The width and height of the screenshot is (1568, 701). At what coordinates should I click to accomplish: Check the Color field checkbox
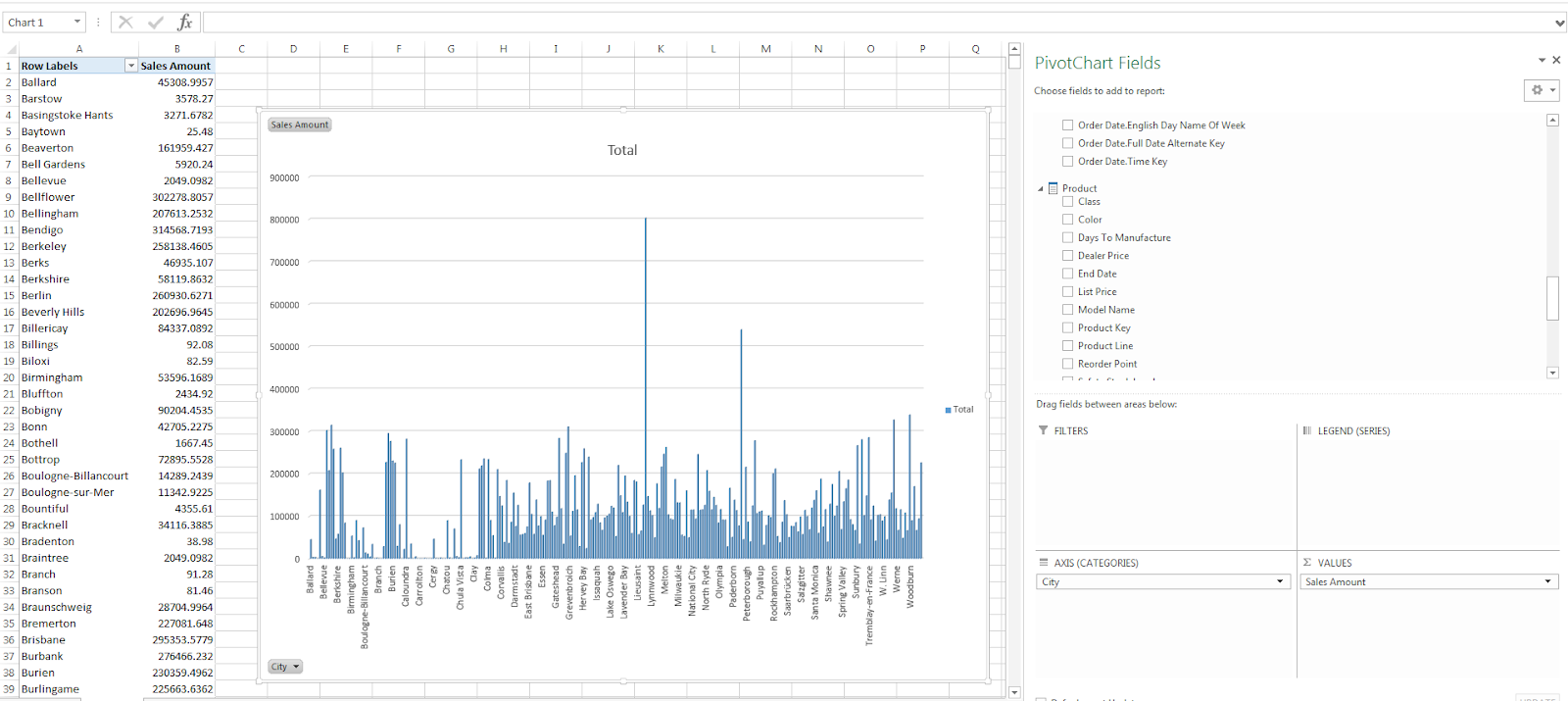[x=1067, y=220]
